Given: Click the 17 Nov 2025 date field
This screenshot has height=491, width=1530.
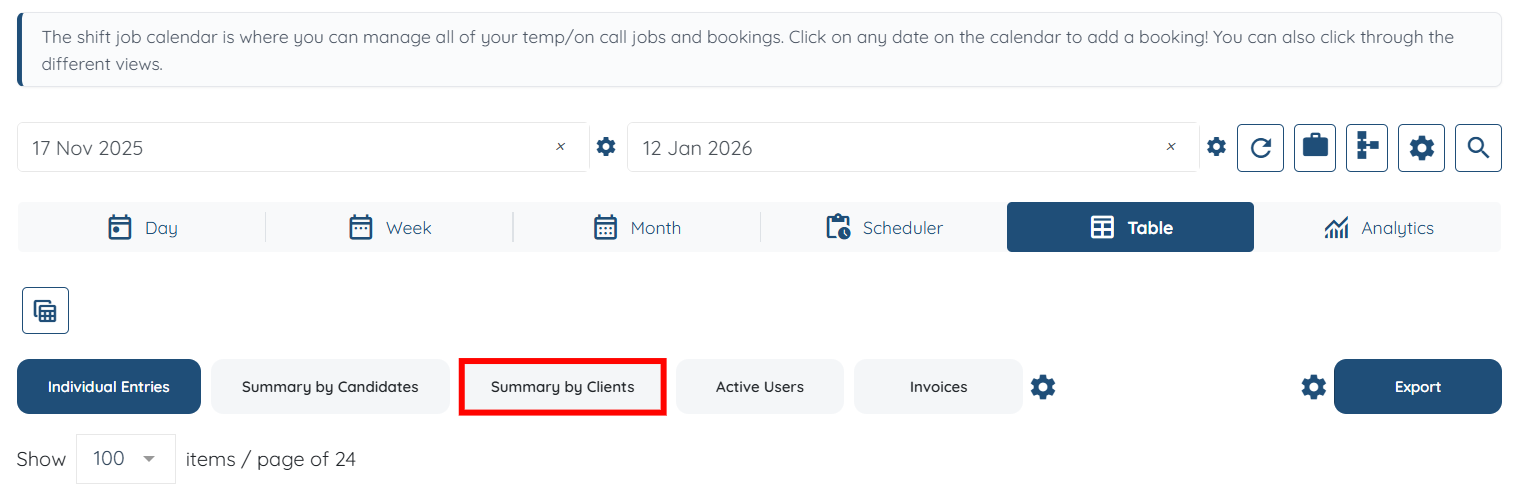Looking at the screenshot, I should 280,148.
